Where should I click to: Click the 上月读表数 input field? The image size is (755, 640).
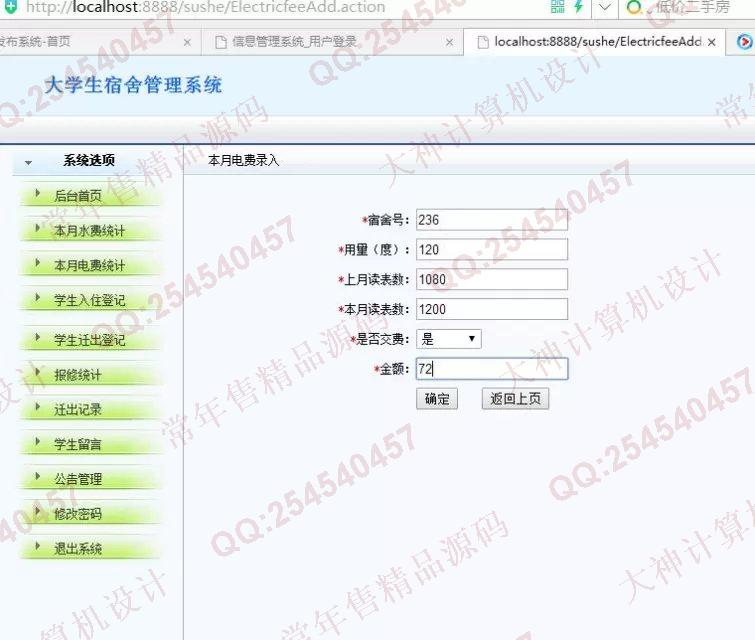pyautogui.click(x=492, y=279)
